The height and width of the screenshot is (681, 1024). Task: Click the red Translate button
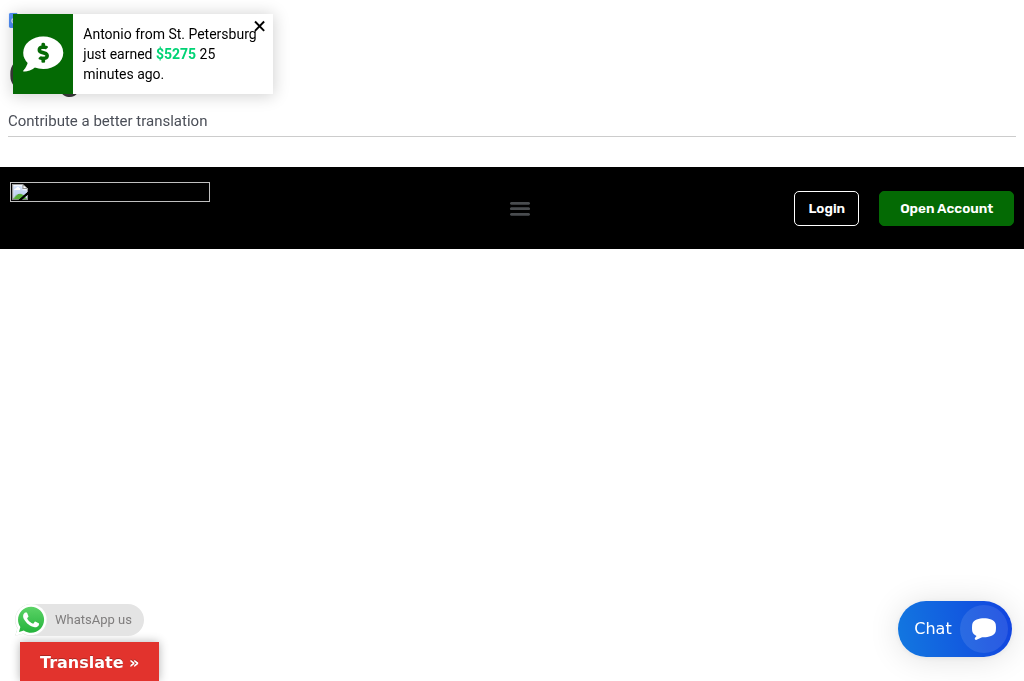89,662
